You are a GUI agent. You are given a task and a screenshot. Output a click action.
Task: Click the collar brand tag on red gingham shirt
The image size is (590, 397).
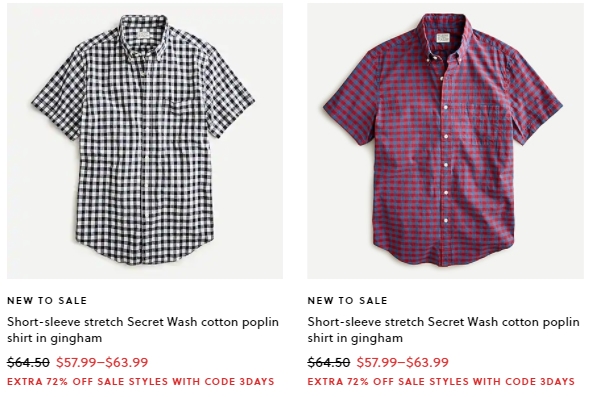click(x=443, y=38)
